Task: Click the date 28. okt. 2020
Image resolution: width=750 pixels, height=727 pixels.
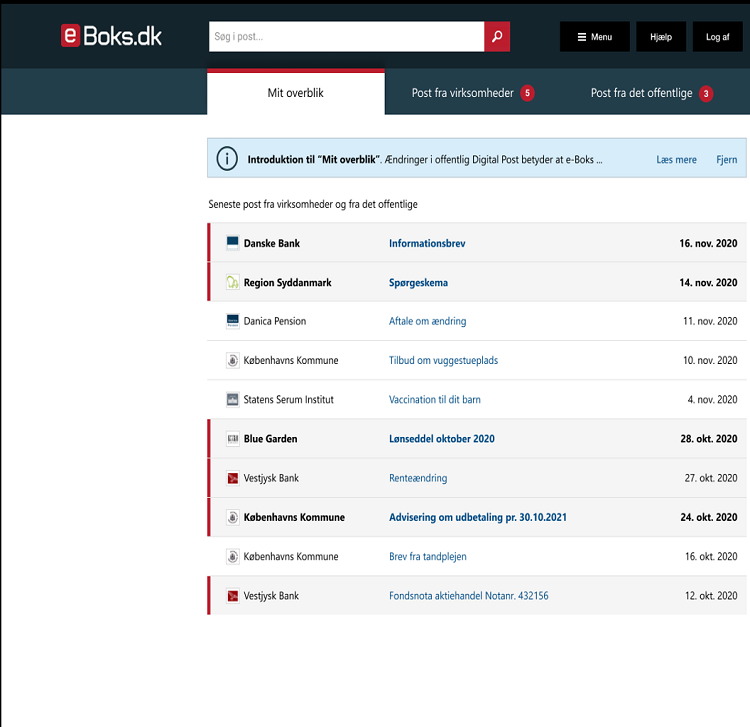Action: click(709, 439)
